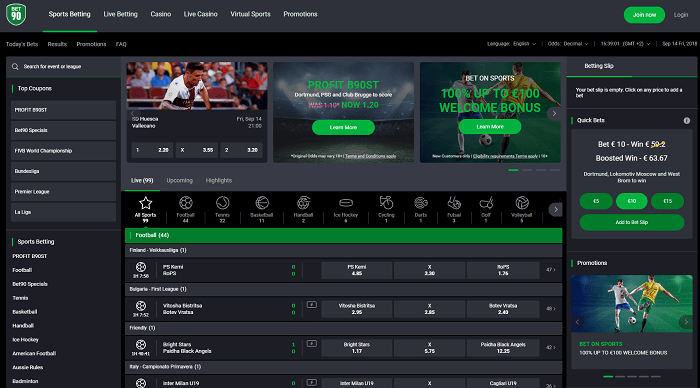Open live stream icon for Vitosha Bistritsa match
Image resolution: width=700 pixels, height=388 pixels.
coord(312,305)
